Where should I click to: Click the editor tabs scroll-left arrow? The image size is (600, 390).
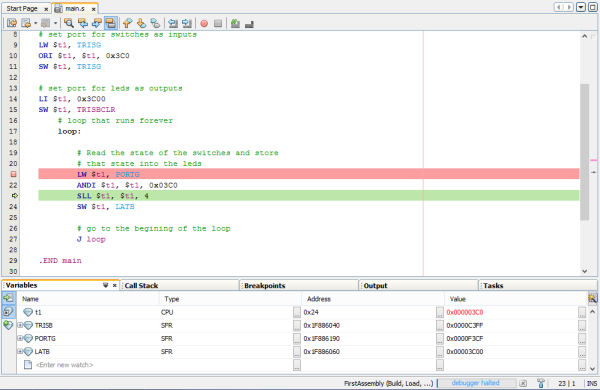559,7
